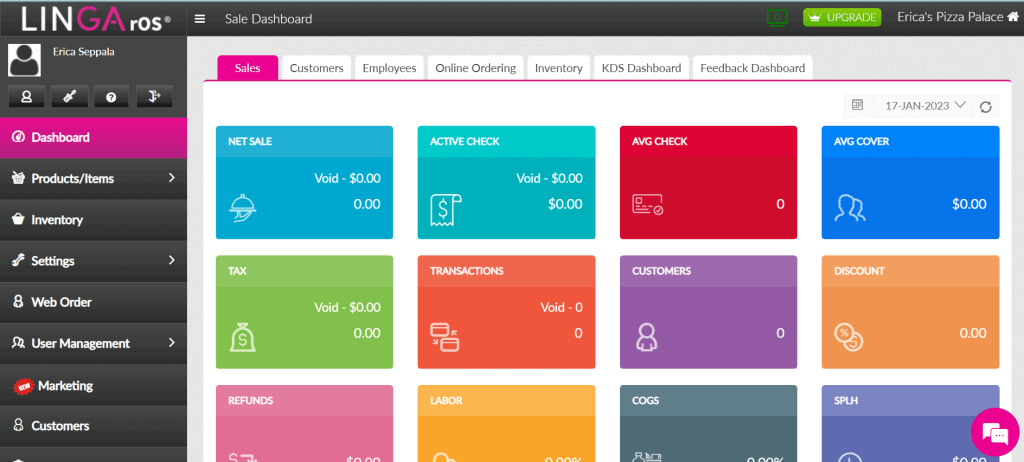Expand the User Management sidebar menu
The image size is (1024, 462).
pos(93,343)
